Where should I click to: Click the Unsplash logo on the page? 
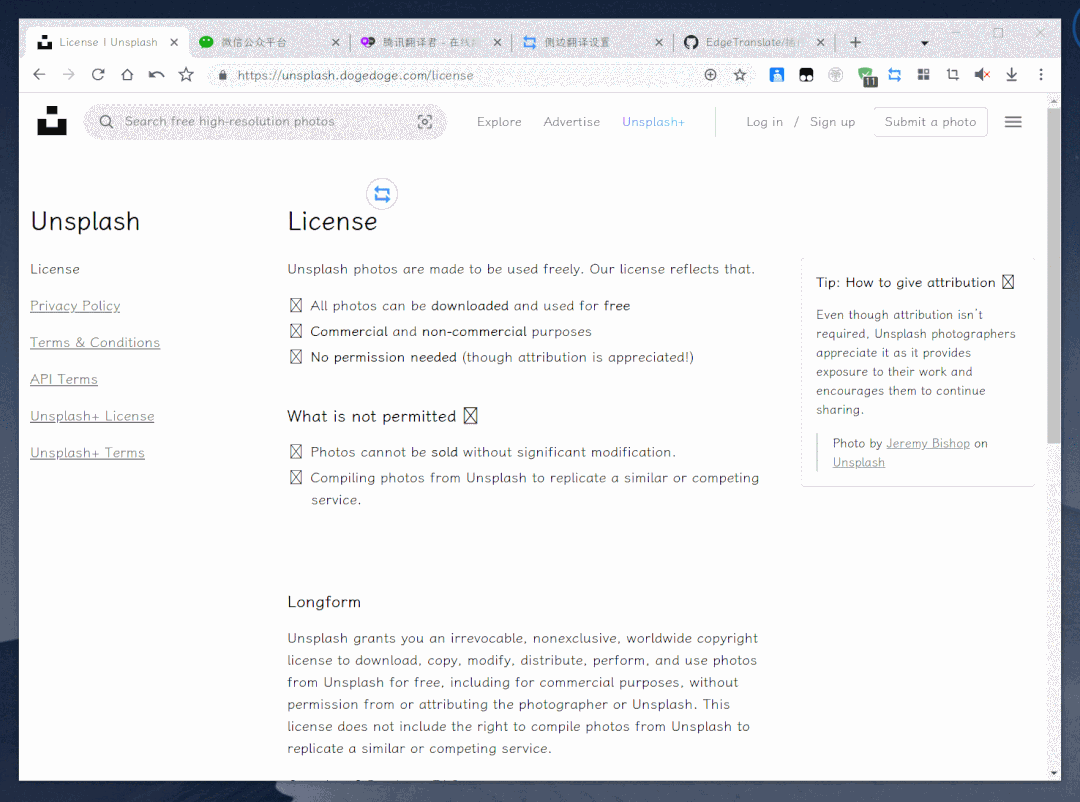pos(52,121)
